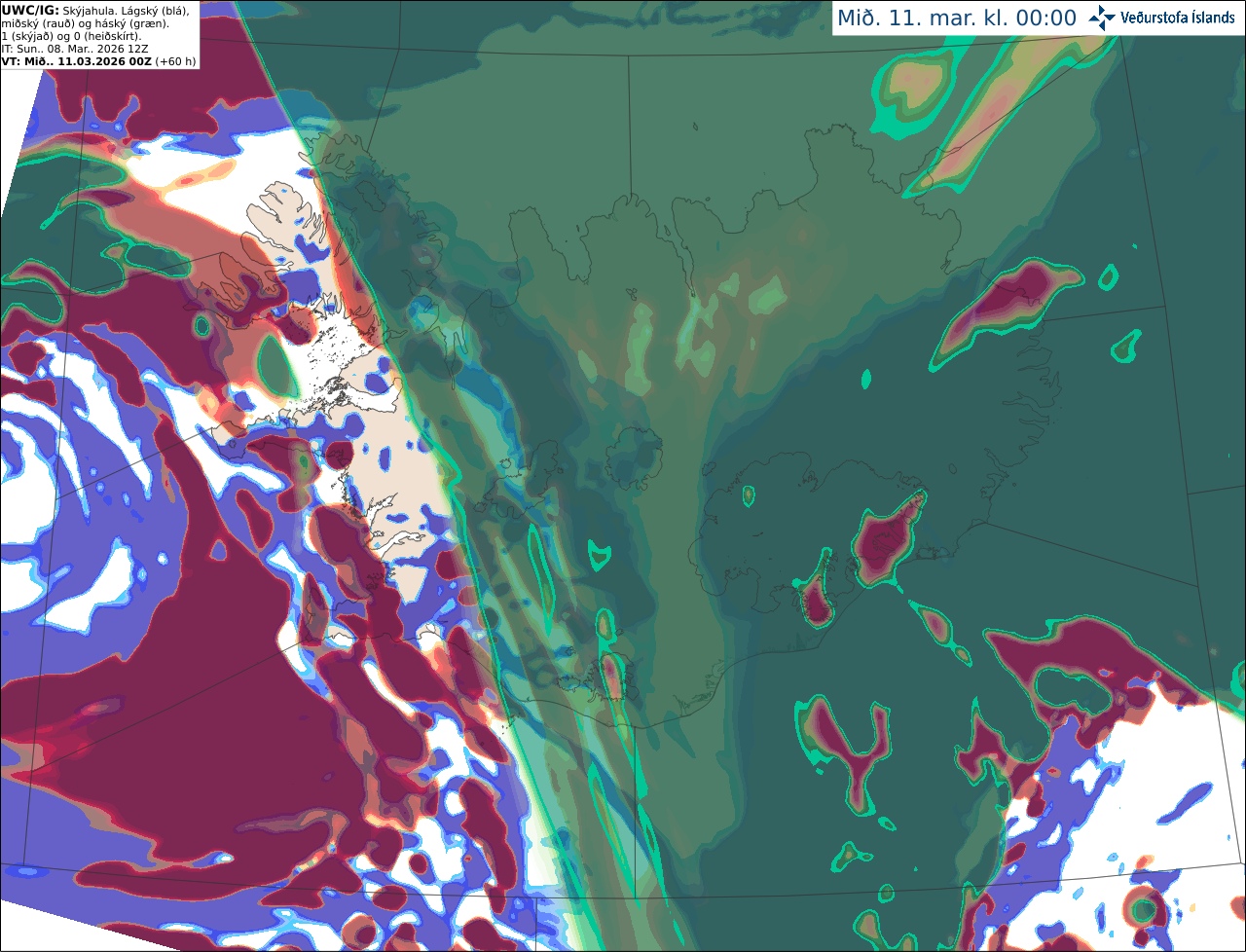Click the 'Mið. 11. mar. kl. 00:00' timestamp

pos(957,18)
